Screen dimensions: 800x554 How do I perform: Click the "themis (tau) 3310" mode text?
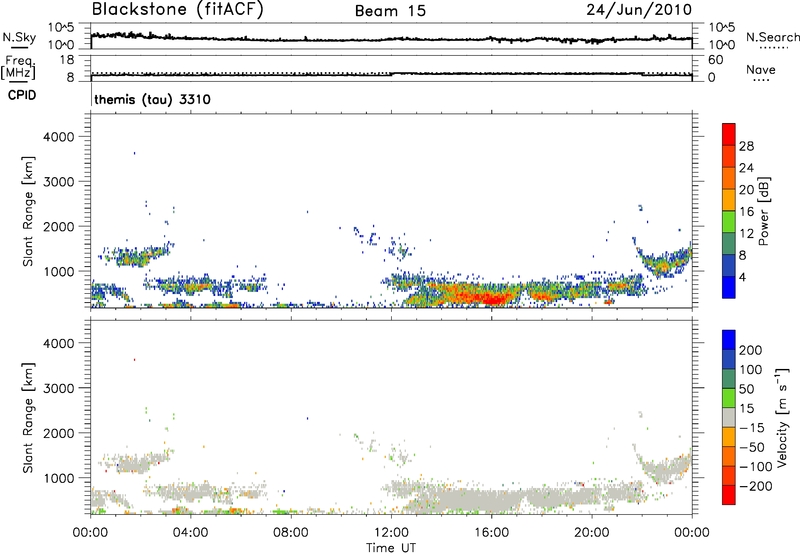click(x=153, y=99)
